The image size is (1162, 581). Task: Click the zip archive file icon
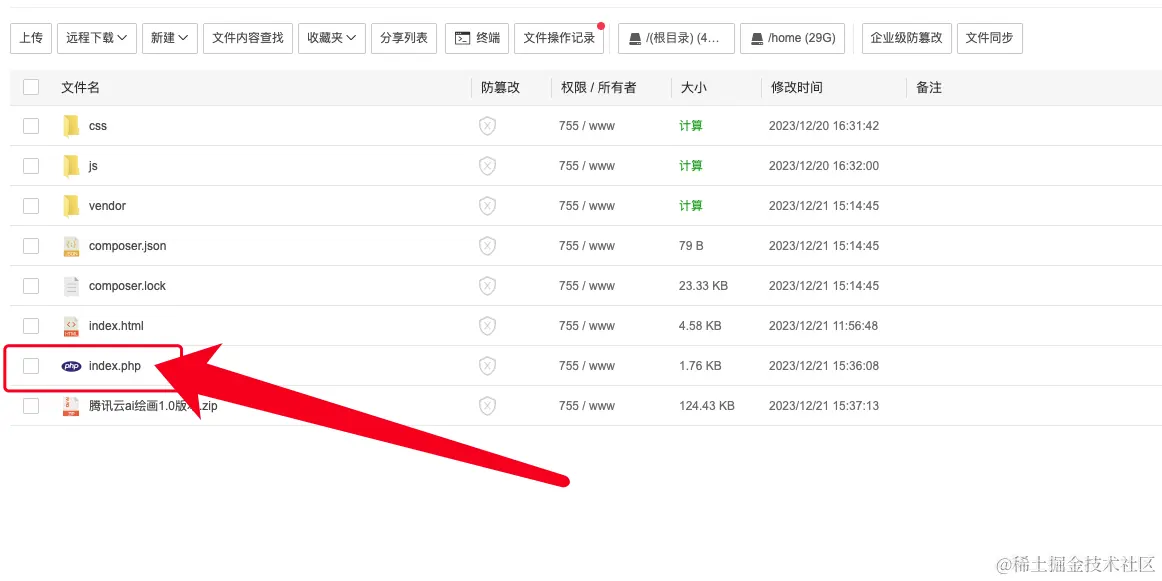click(71, 406)
